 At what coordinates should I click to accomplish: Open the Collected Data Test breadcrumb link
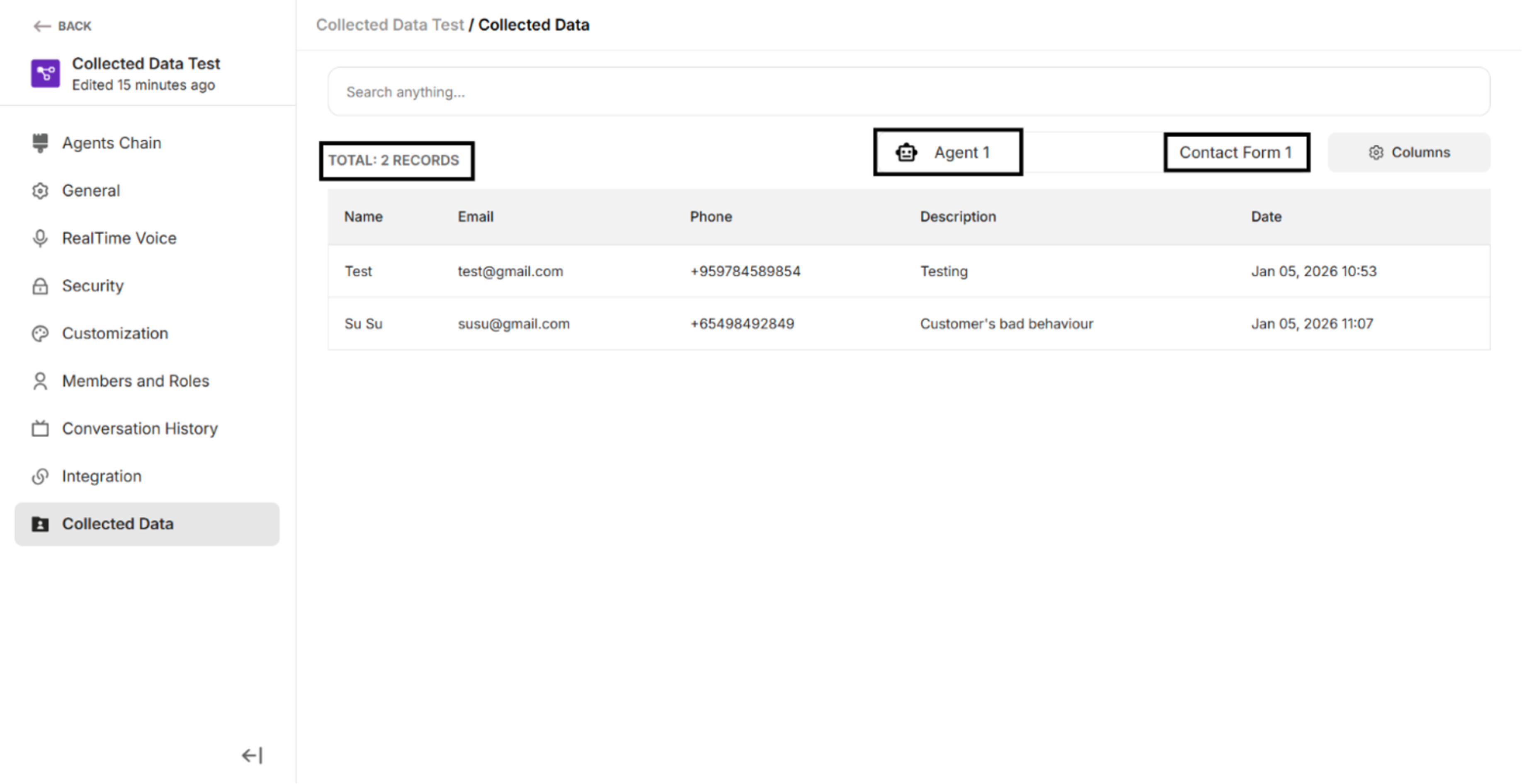[390, 24]
